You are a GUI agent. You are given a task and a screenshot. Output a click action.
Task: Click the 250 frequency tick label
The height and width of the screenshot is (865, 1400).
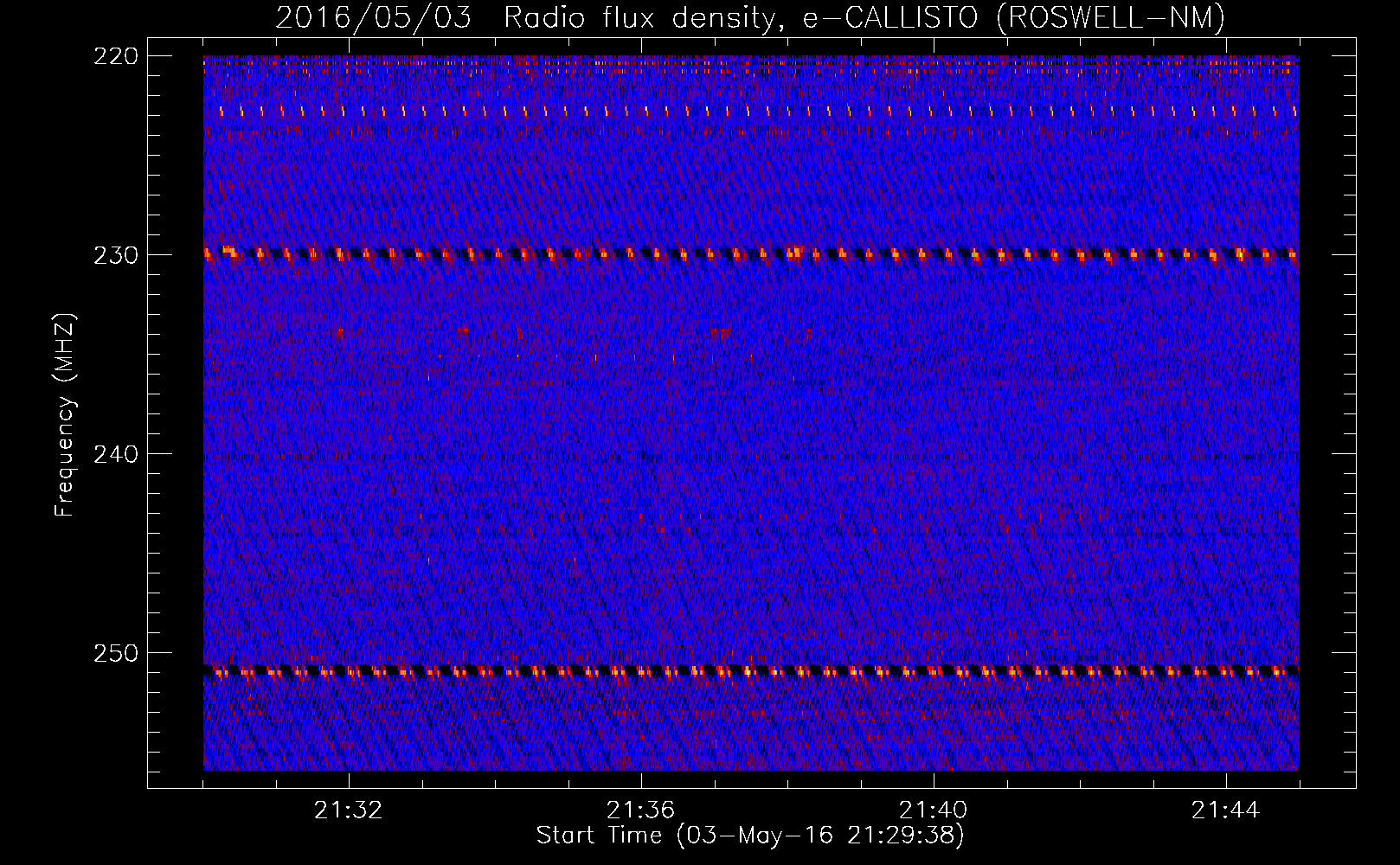click(115, 653)
